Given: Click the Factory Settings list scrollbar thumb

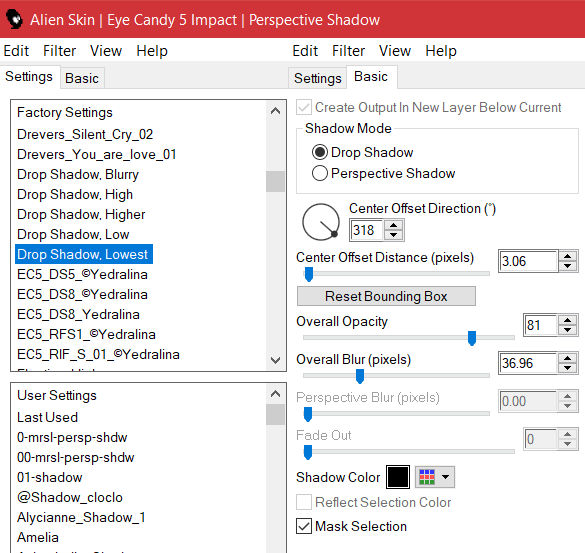Looking at the screenshot, I should [x=275, y=181].
